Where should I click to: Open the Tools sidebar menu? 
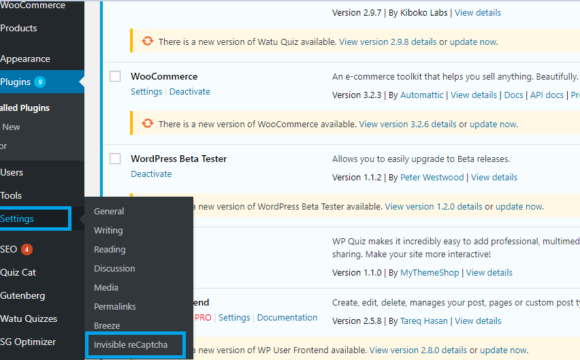[x=11, y=196]
